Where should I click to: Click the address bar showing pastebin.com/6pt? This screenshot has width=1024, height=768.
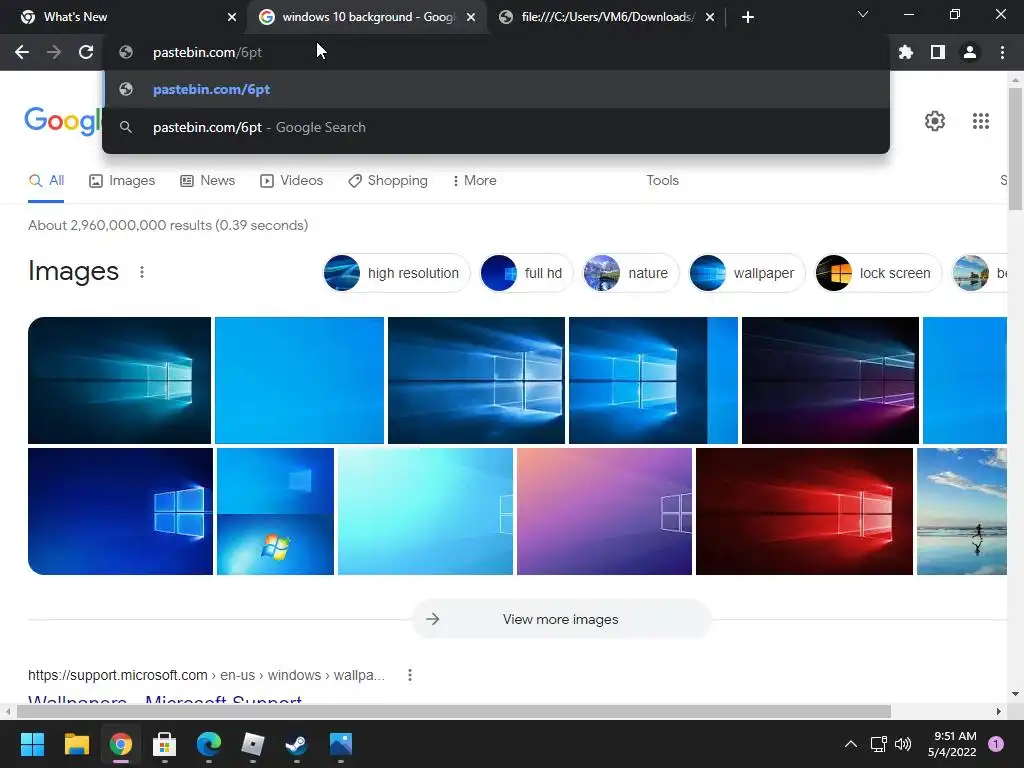pos(496,52)
